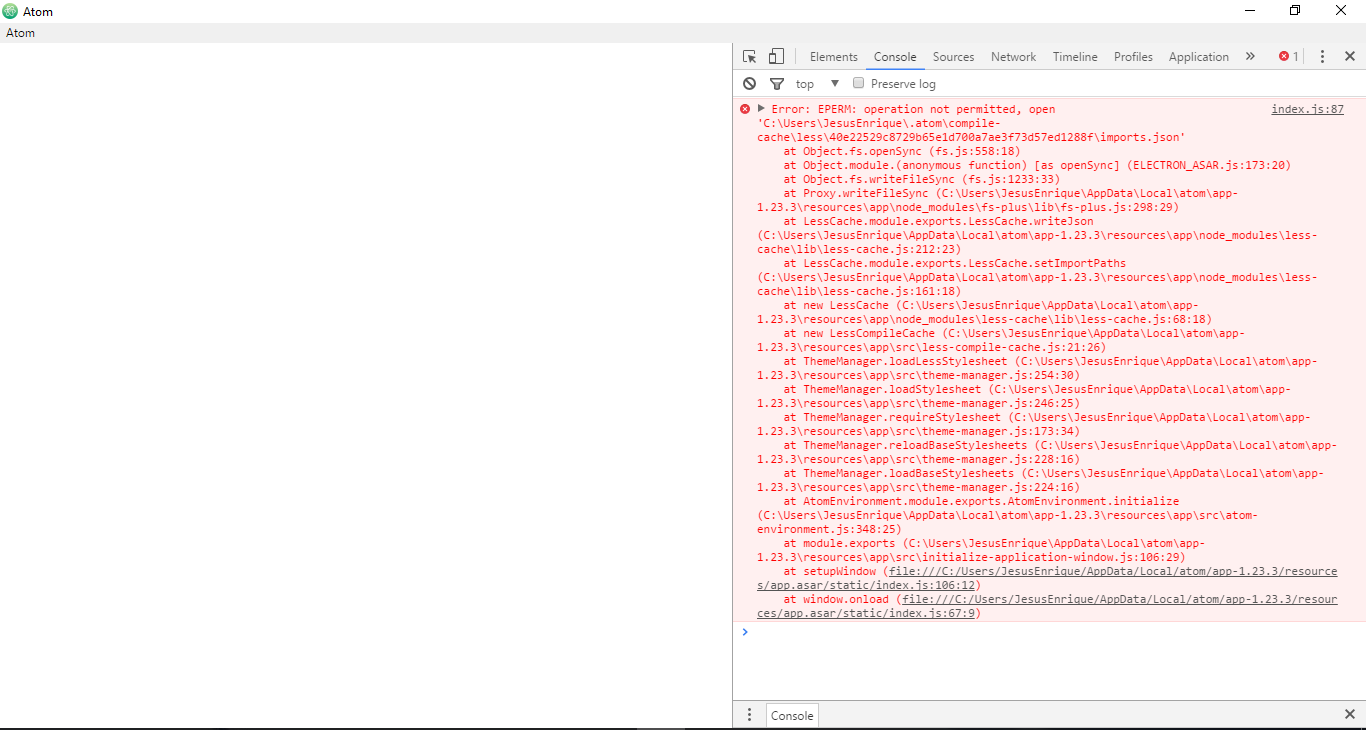Follow the index.js:87 source link
Screen dimensions: 1366x730
pos(1308,110)
